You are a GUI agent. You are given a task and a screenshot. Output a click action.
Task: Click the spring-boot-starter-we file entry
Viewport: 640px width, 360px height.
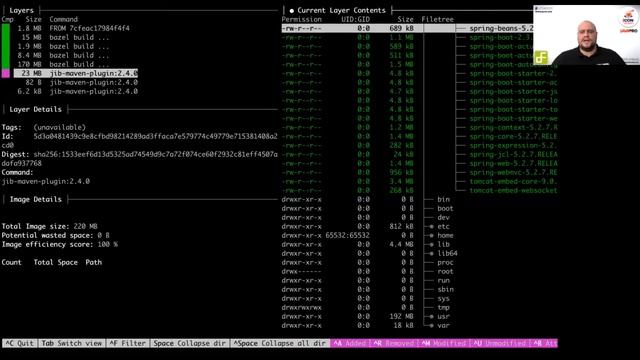[x=513, y=118]
